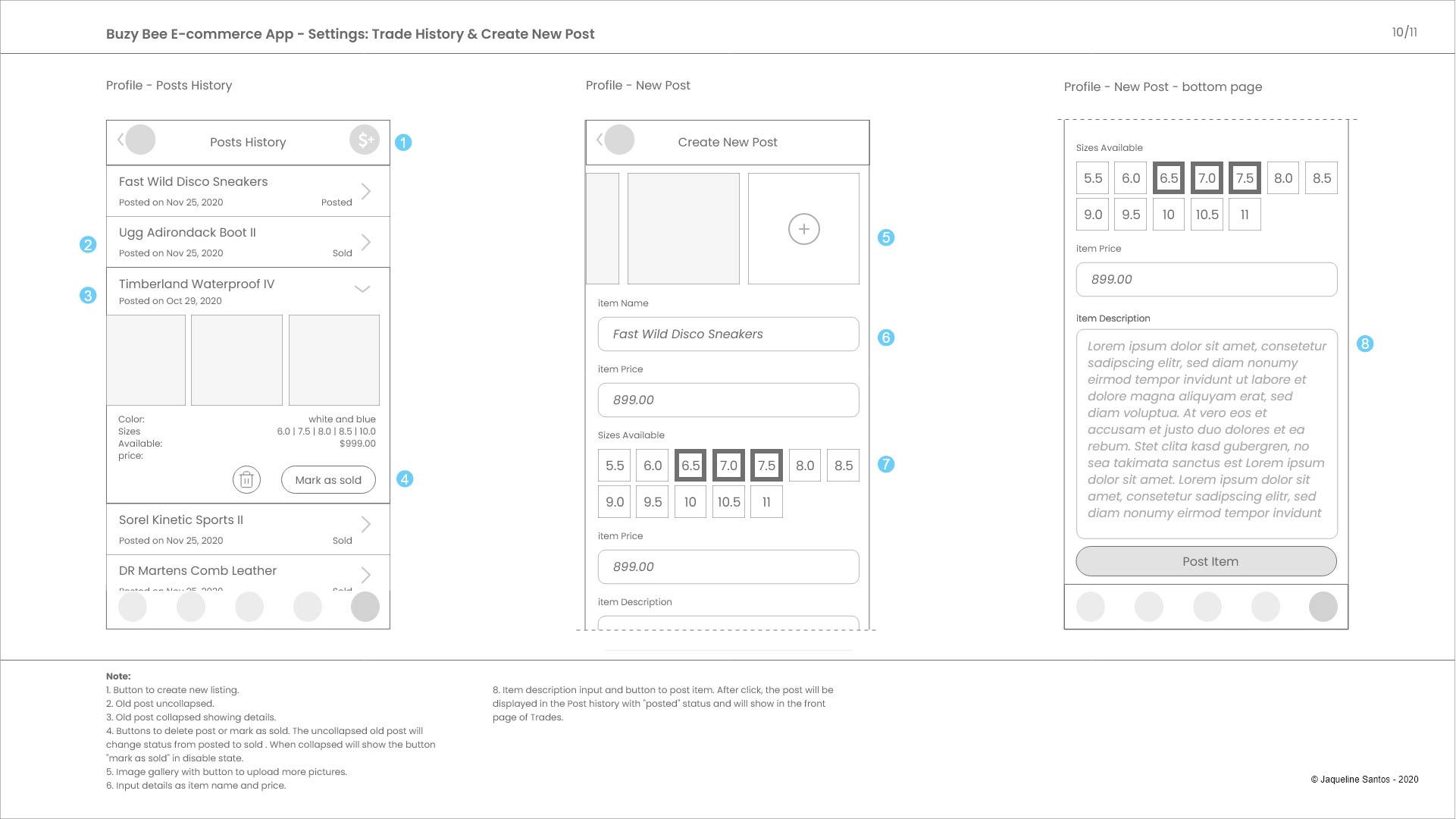Deselect size 6.5 in the bottom page screen
This screenshot has width=1456, height=819.
[x=1169, y=178]
